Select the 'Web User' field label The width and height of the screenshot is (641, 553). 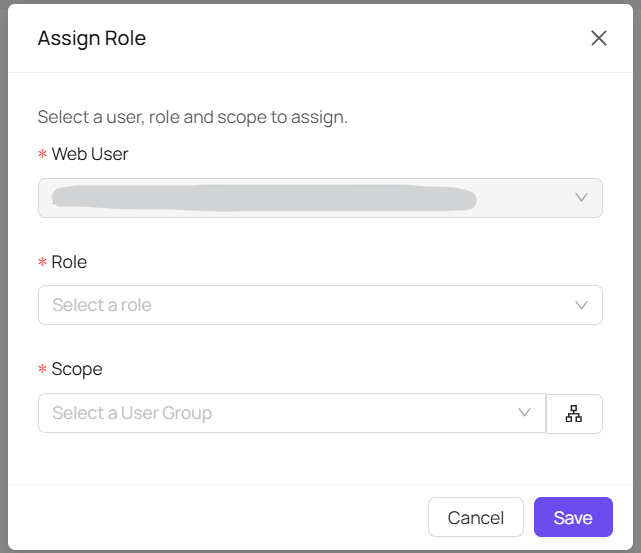click(90, 154)
